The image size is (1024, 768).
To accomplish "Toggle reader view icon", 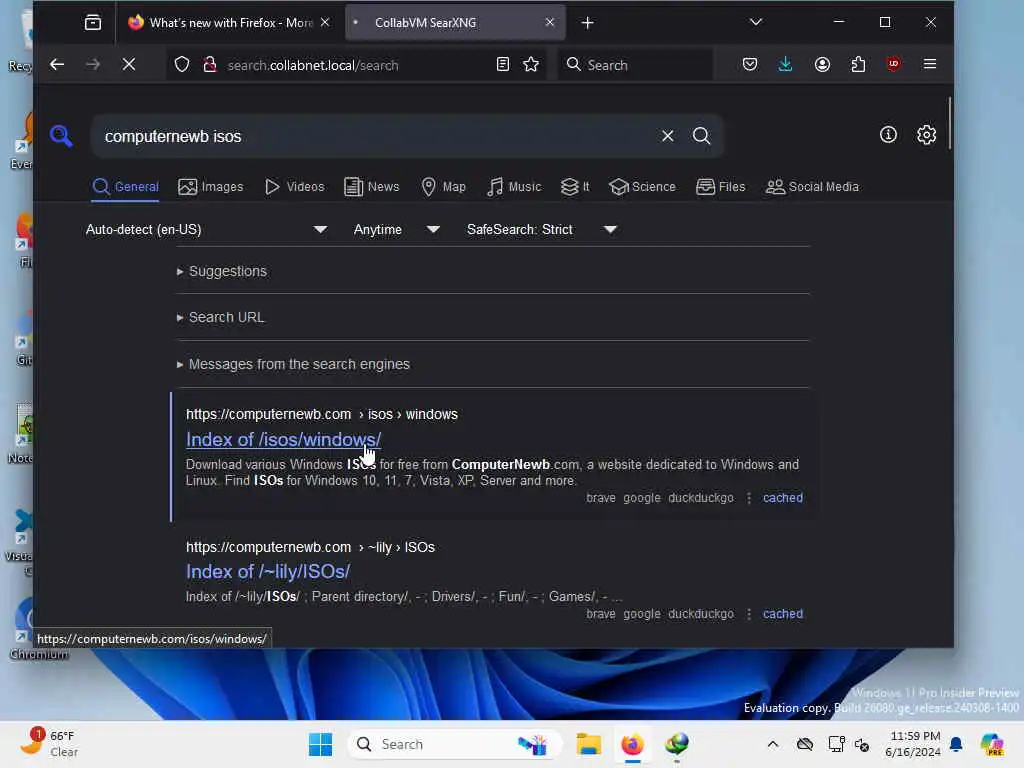I will (502, 64).
